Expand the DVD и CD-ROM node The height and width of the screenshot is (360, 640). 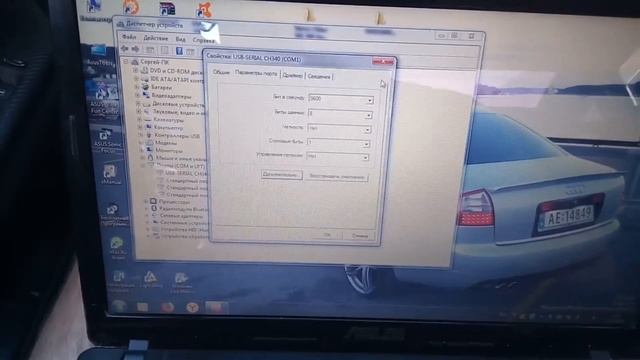(135, 70)
